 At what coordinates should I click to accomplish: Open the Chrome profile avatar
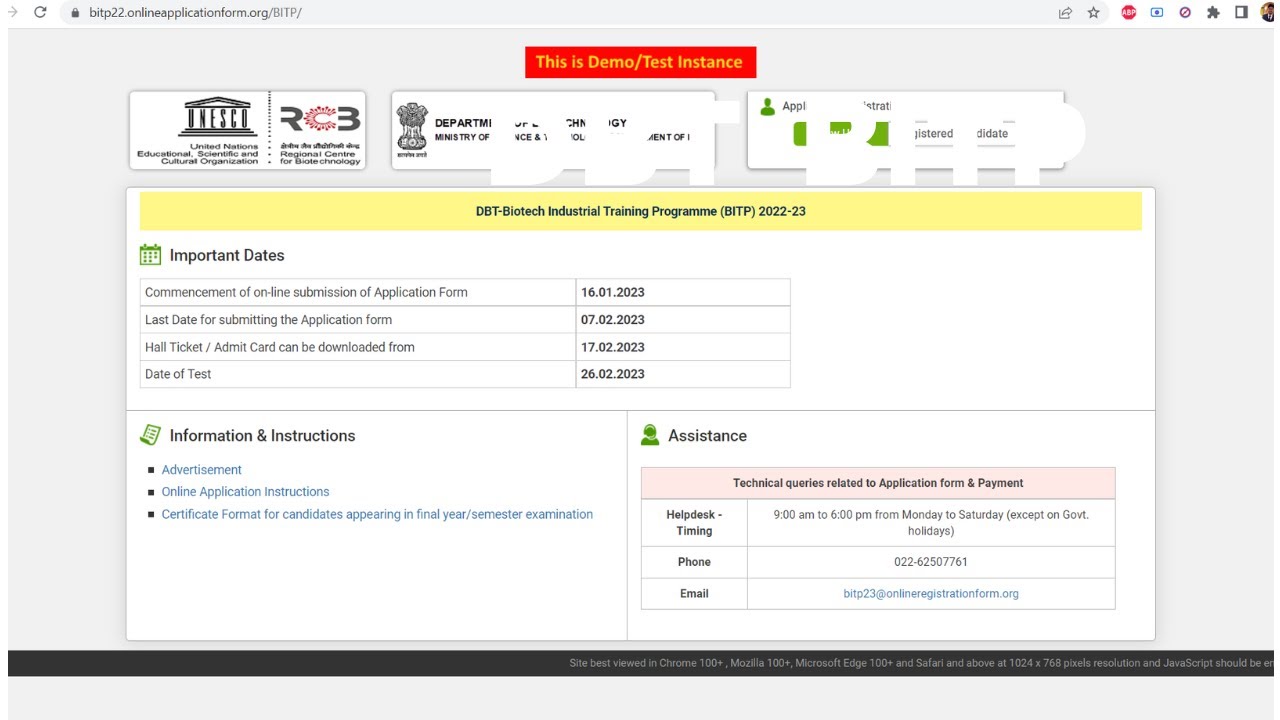tap(1268, 13)
